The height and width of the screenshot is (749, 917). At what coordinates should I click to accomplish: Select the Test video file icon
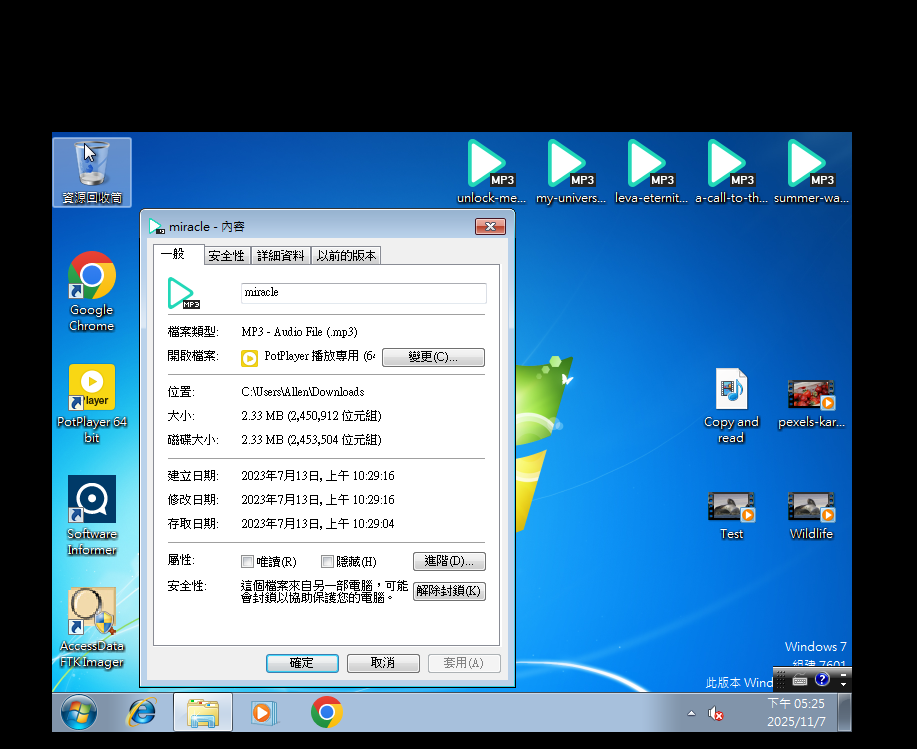[731, 516]
